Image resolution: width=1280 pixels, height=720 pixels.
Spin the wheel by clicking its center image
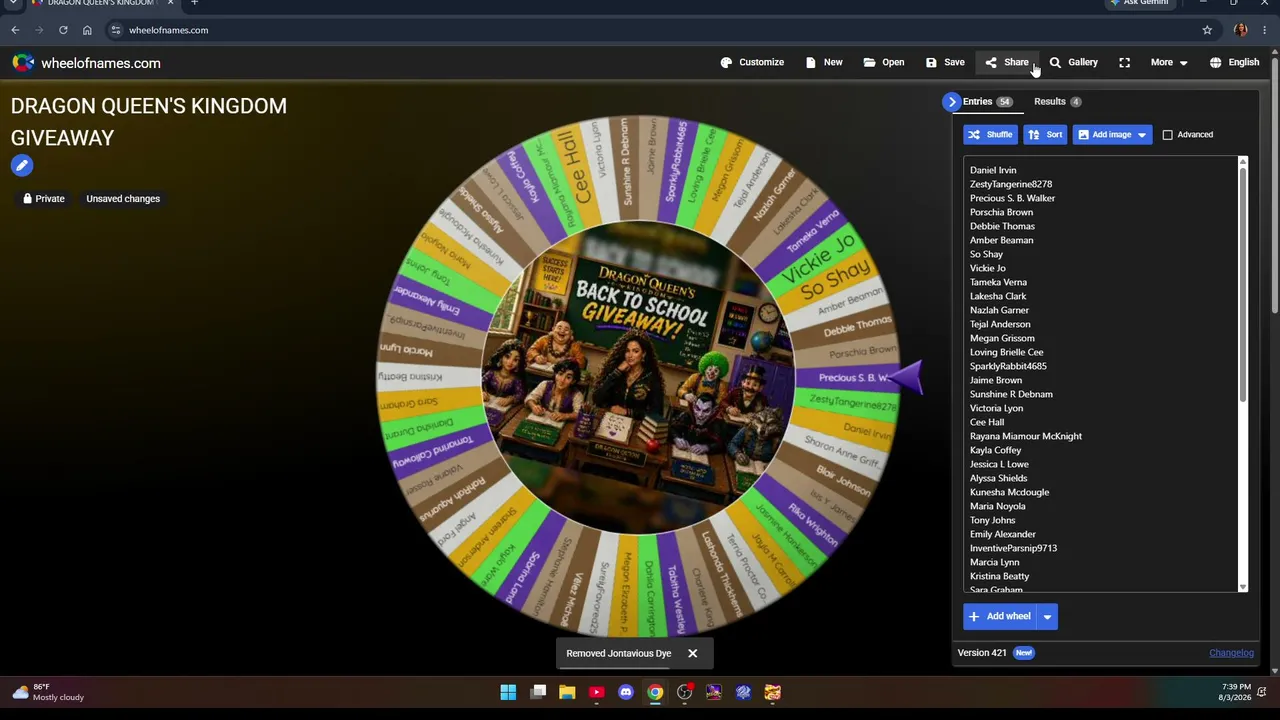[638, 378]
